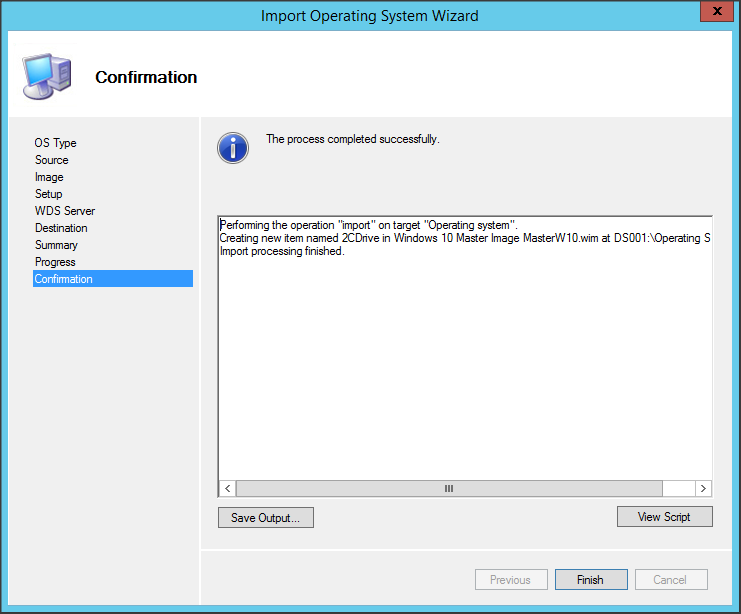The height and width of the screenshot is (614, 741).
Task: Click the disabled Previous button
Action: click(x=510, y=579)
